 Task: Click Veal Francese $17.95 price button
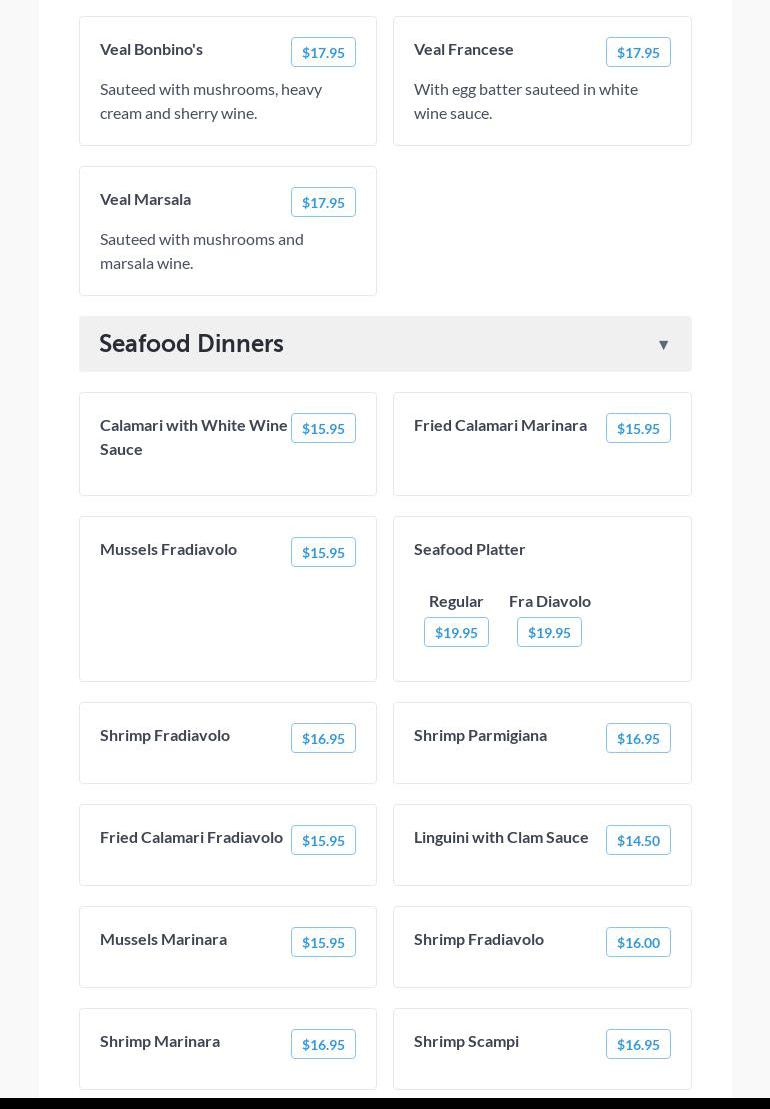click(638, 53)
